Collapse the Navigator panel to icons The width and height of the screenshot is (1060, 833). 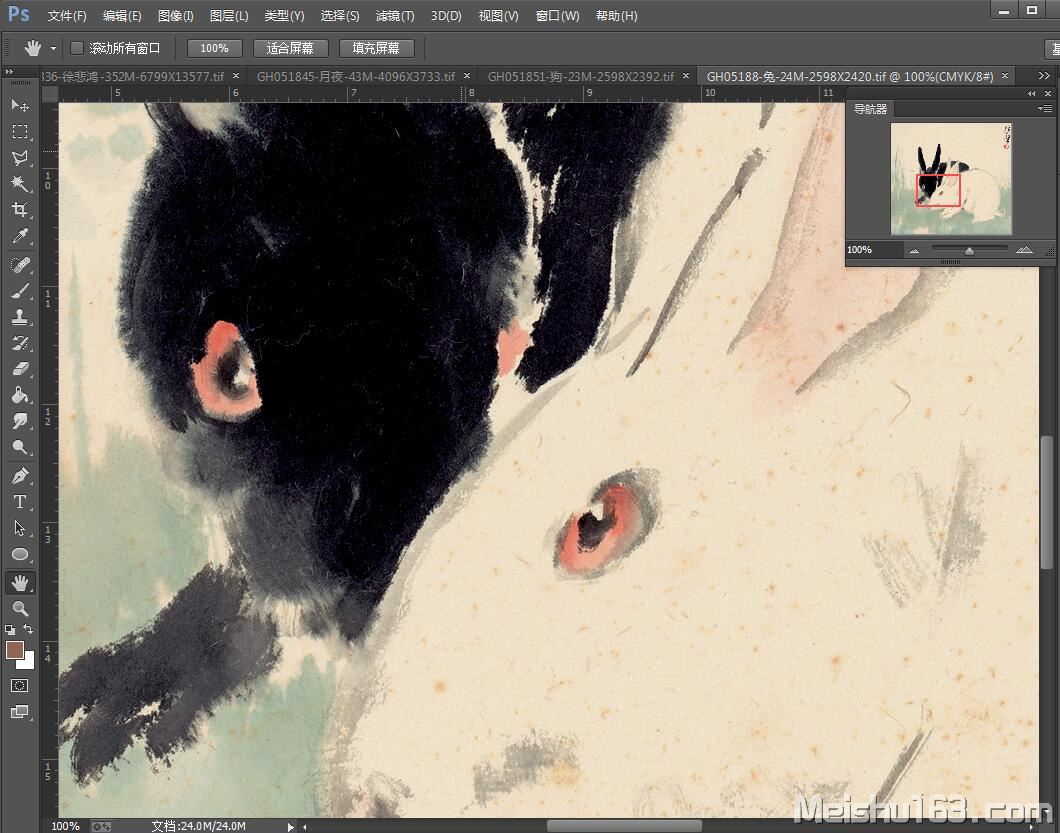1032,93
